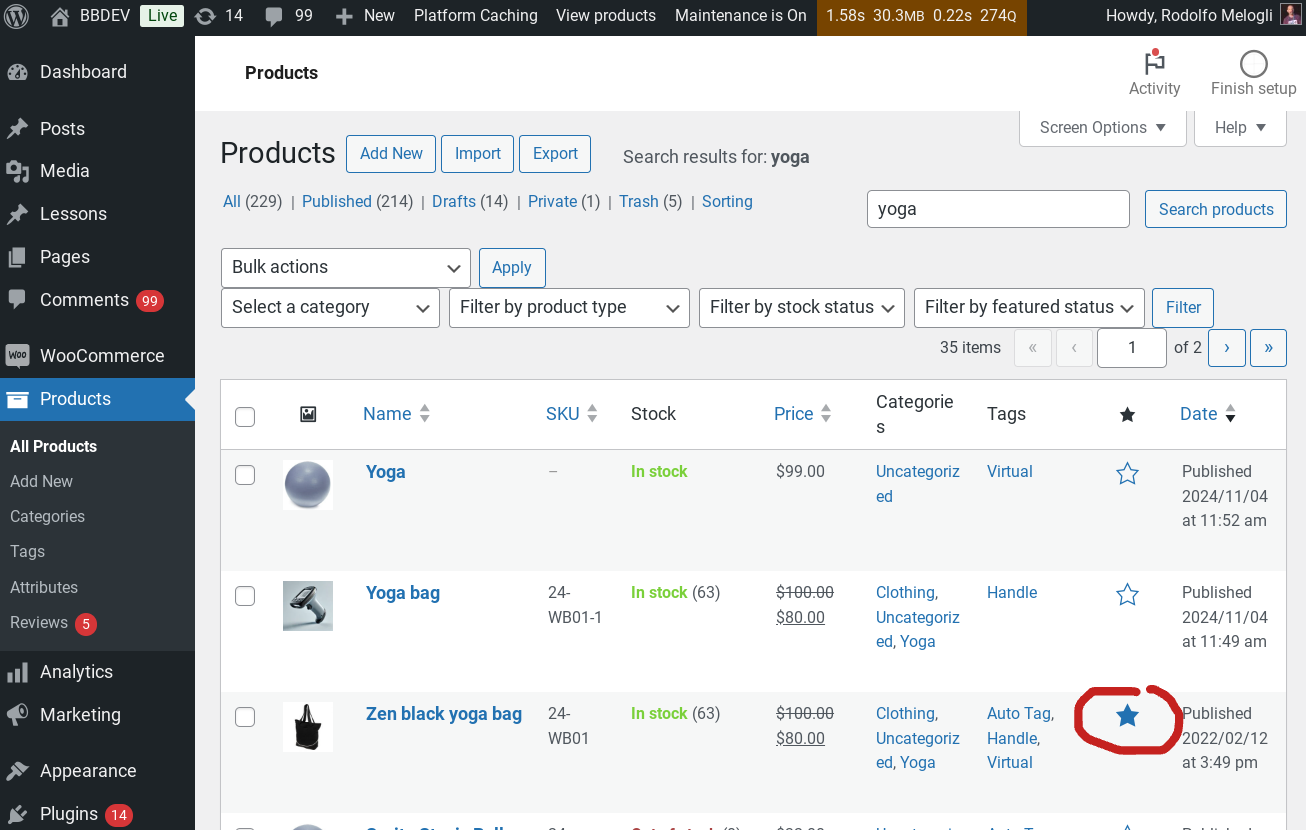Viewport: 1306px width, 830px height.
Task: Open All Products submenu item
Action: tap(53, 446)
